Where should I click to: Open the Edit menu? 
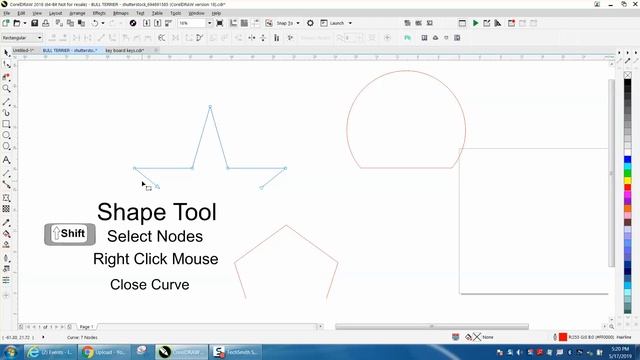click(21, 13)
